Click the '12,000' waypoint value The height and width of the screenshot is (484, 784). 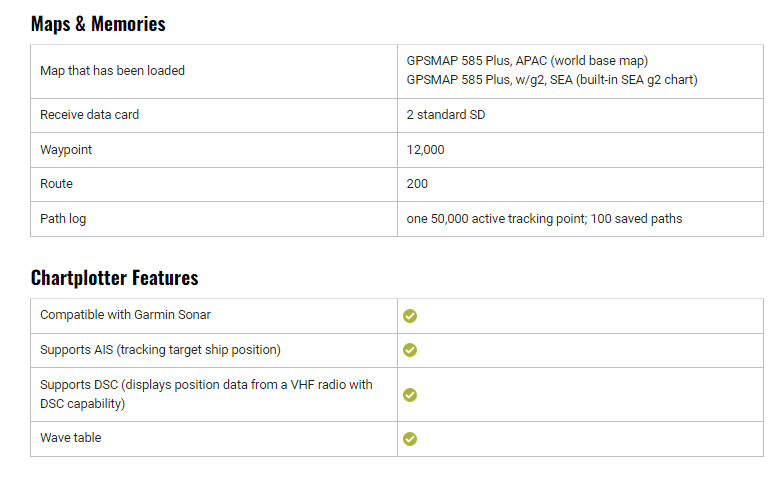pos(426,150)
